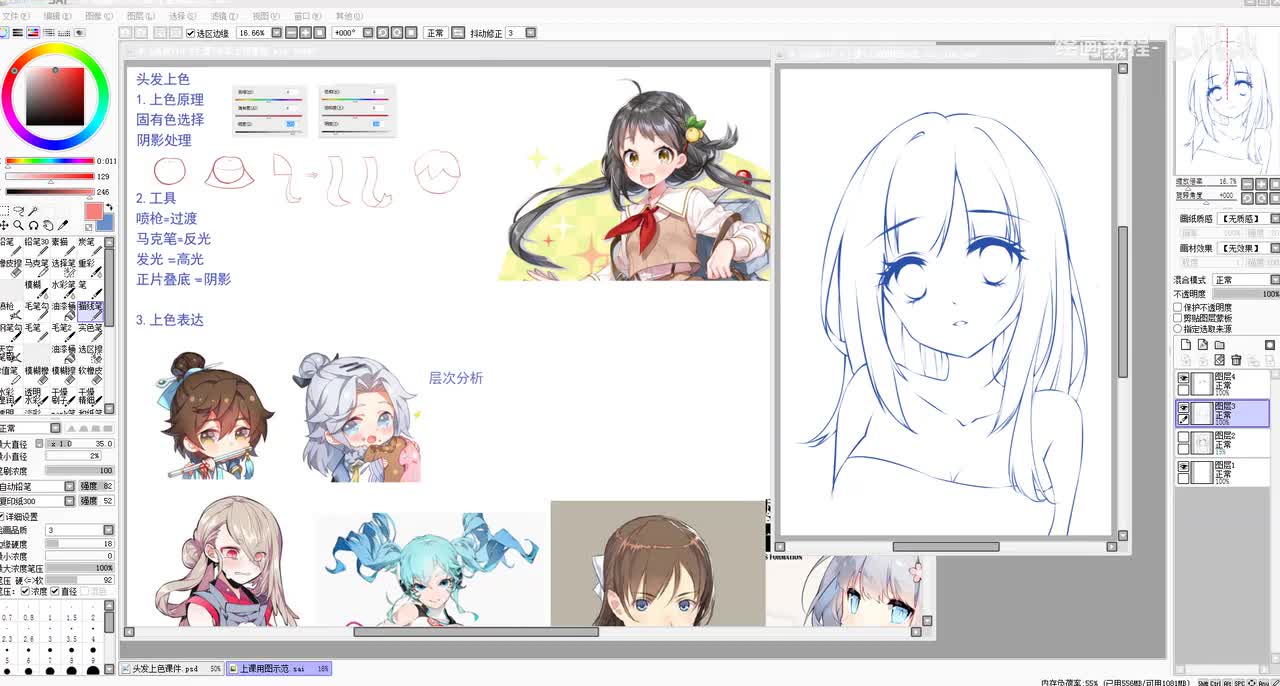Open the layer 混合模式 dropdown

[x=1275, y=280]
